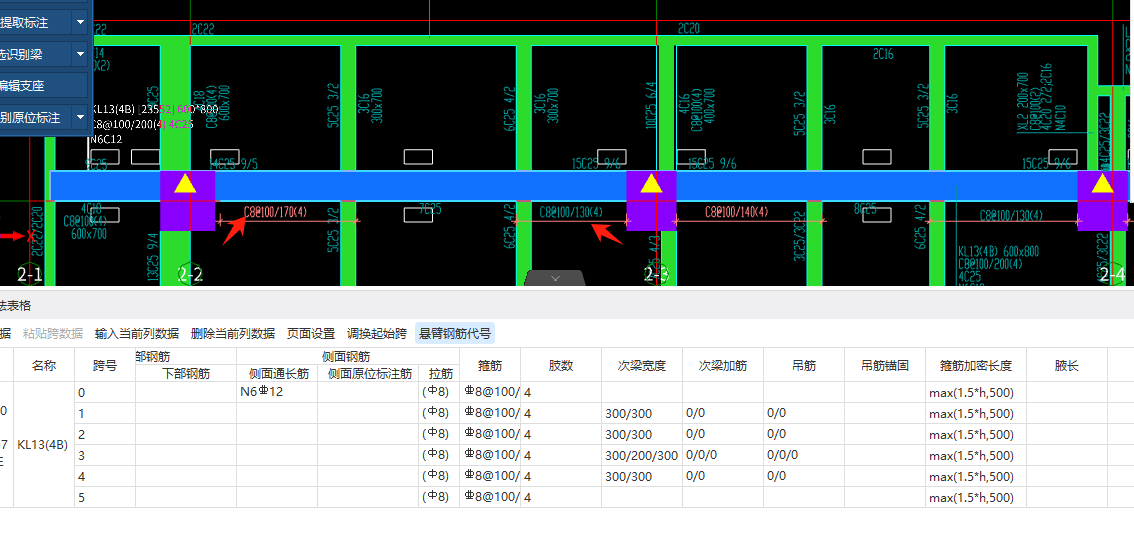Viewport: 1134px width, 553px height.
Task: Select span number 3 row
Action: [x=105, y=455]
